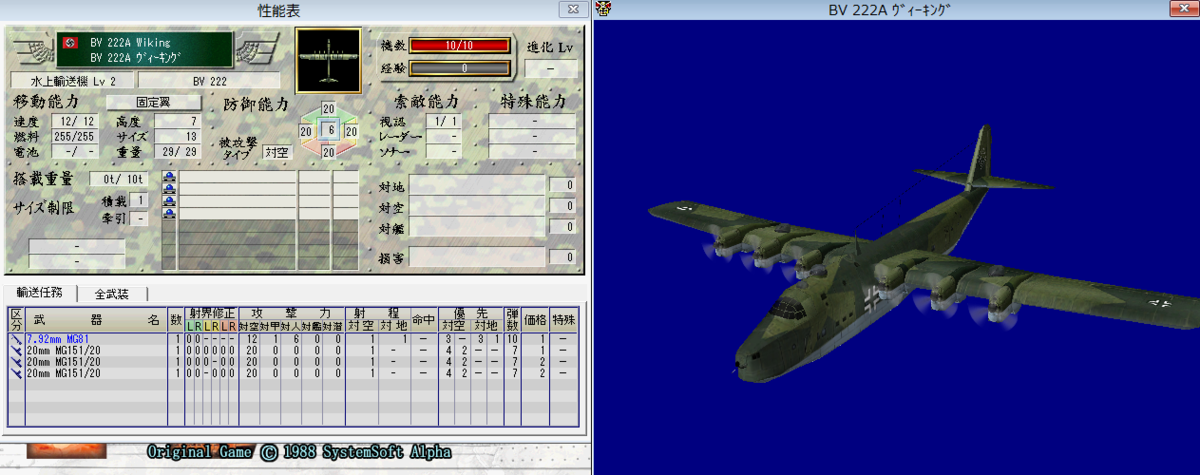Click the 特殊 column header
Image resolution: width=1200 pixels, height=475 pixels.
coord(565,320)
